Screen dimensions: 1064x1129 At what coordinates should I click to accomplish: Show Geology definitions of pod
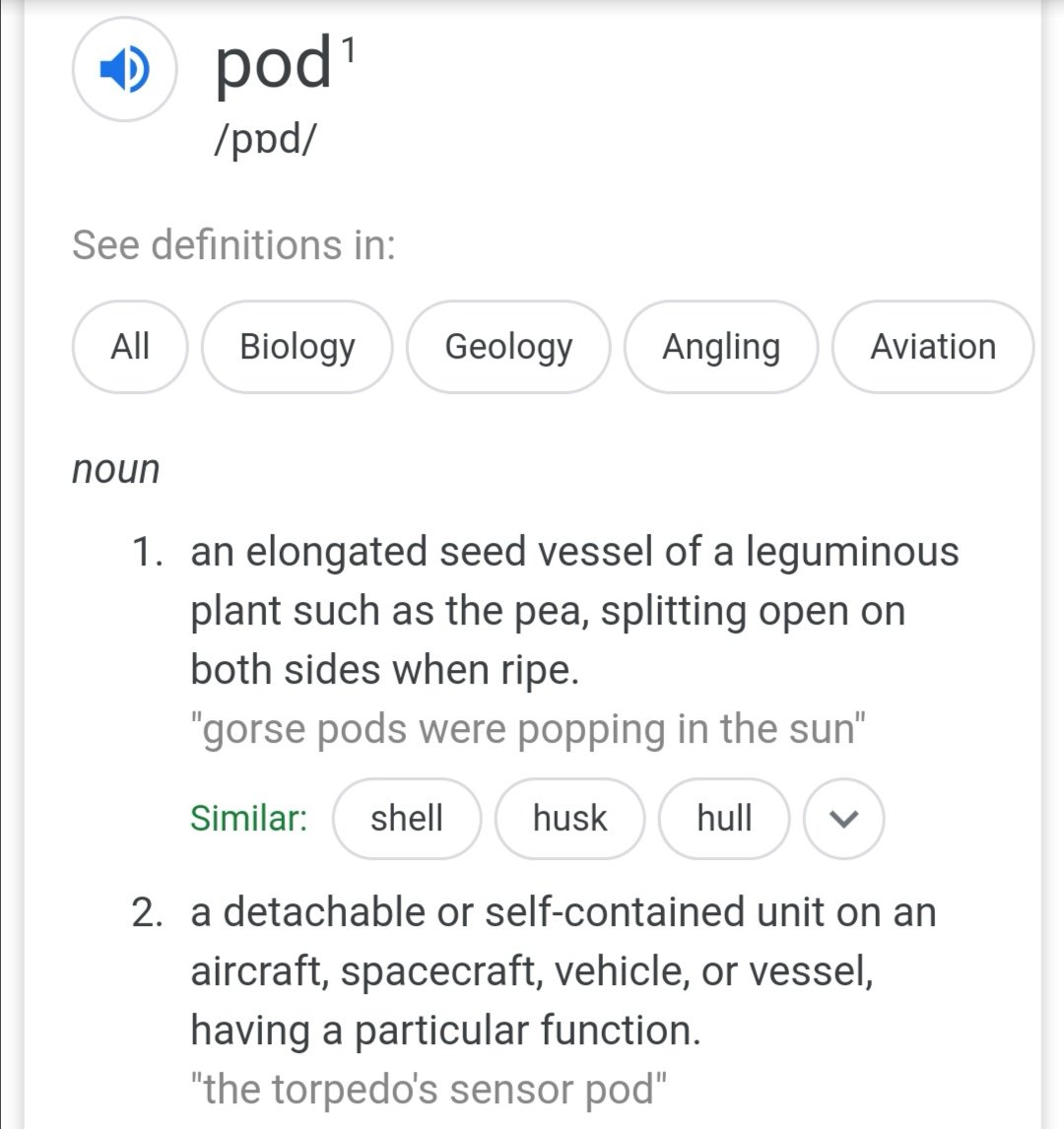pos(508,347)
